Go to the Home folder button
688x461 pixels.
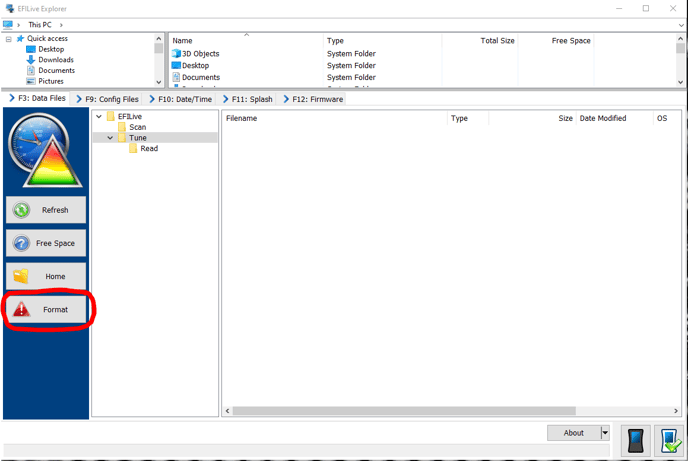(46, 276)
